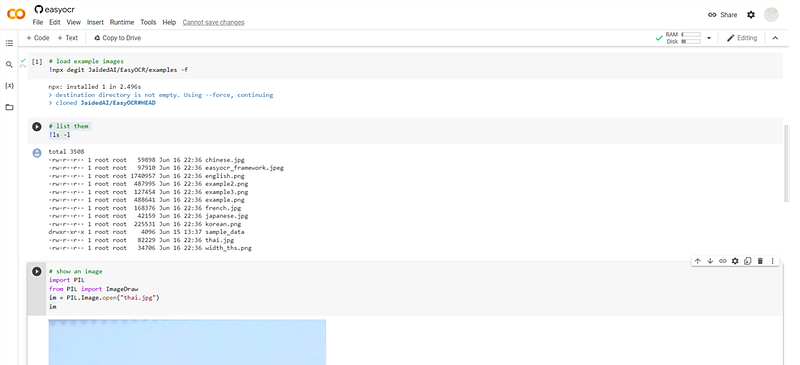Image resolution: width=800 pixels, height=365 pixels.
Task: Click into the 'npx degit' code line
Action: pos(118,69)
